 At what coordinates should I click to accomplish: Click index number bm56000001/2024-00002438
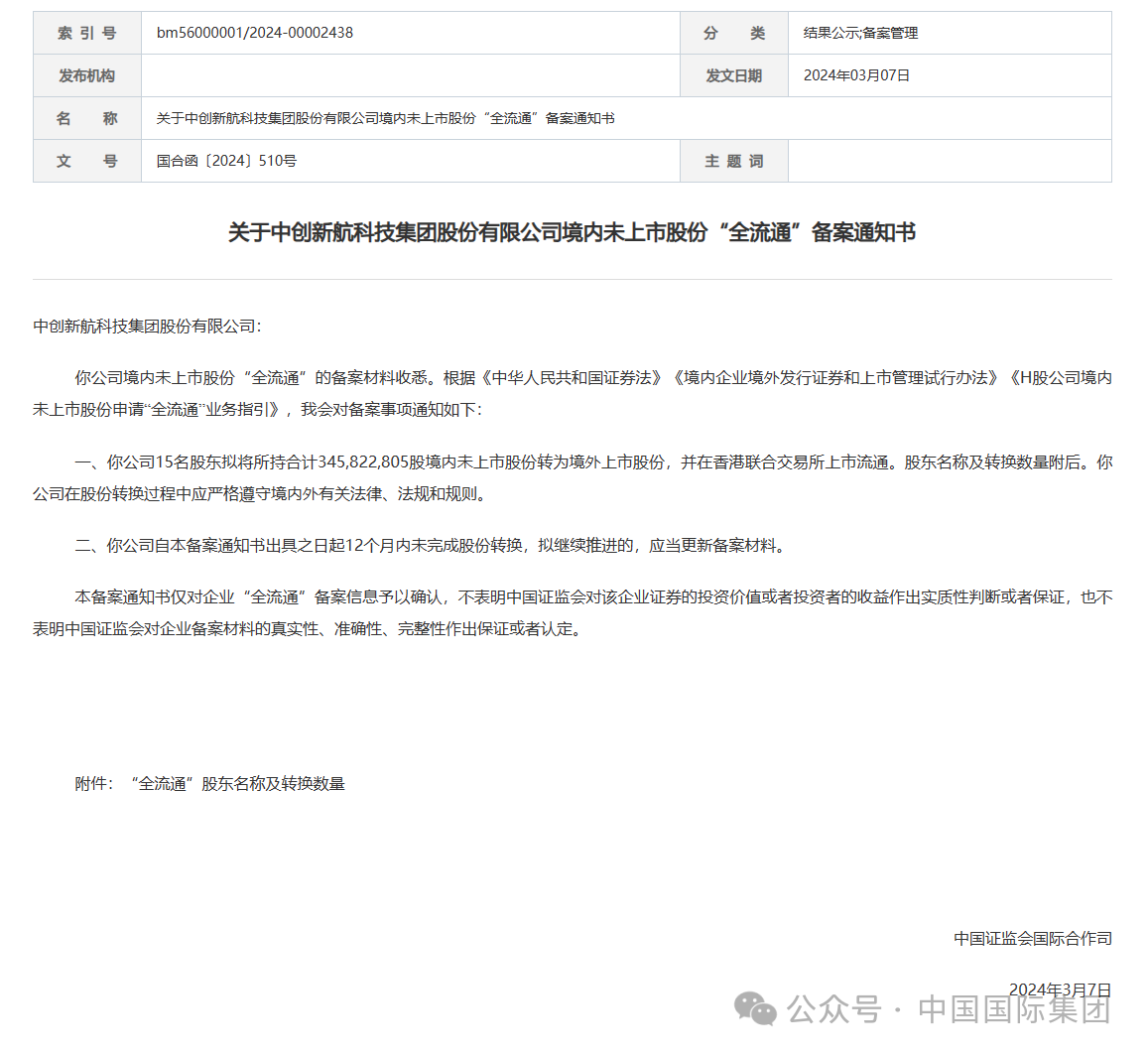(x=255, y=33)
